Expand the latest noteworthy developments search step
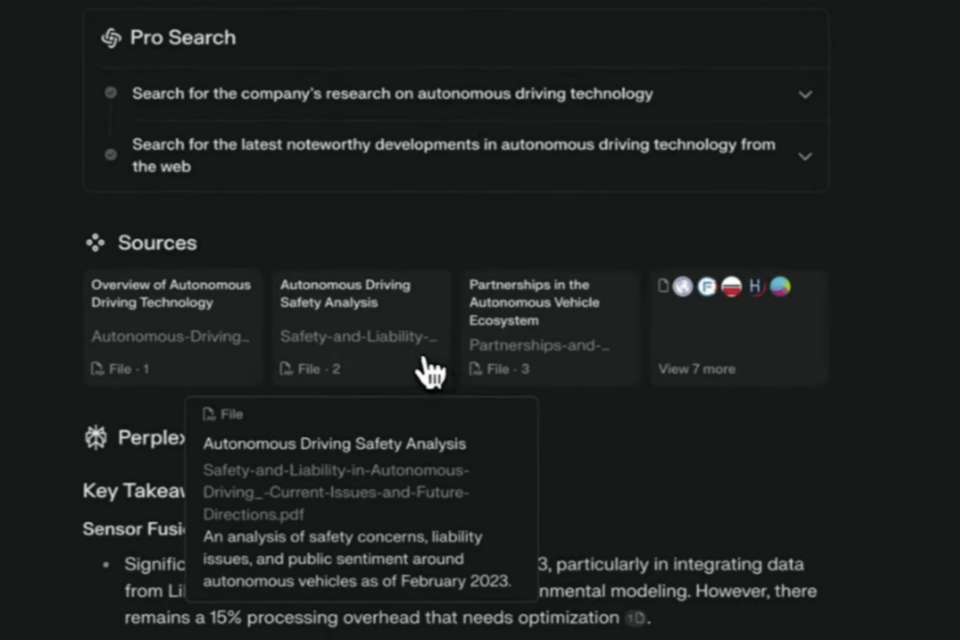Image resolution: width=960 pixels, height=640 pixels. click(x=805, y=156)
